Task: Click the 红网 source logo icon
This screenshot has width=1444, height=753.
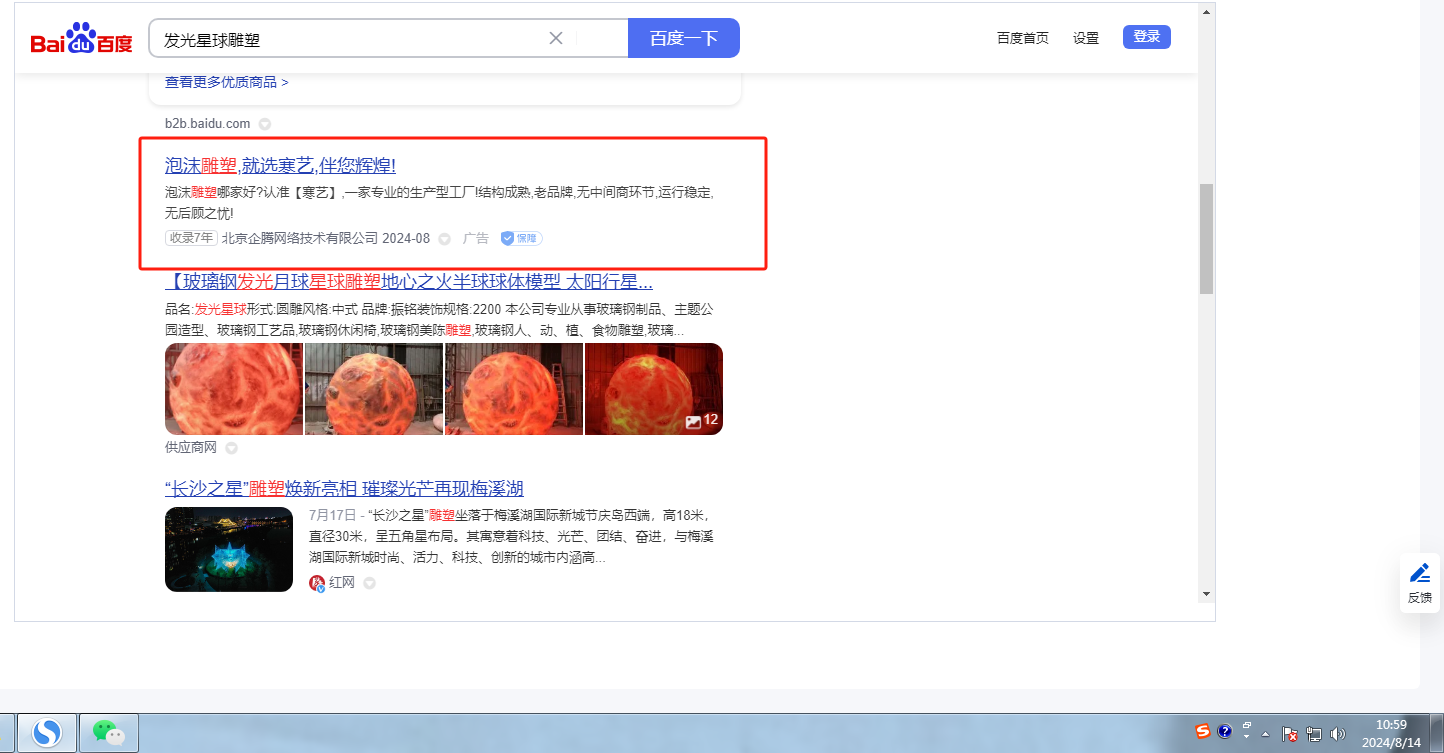Action: [317, 583]
